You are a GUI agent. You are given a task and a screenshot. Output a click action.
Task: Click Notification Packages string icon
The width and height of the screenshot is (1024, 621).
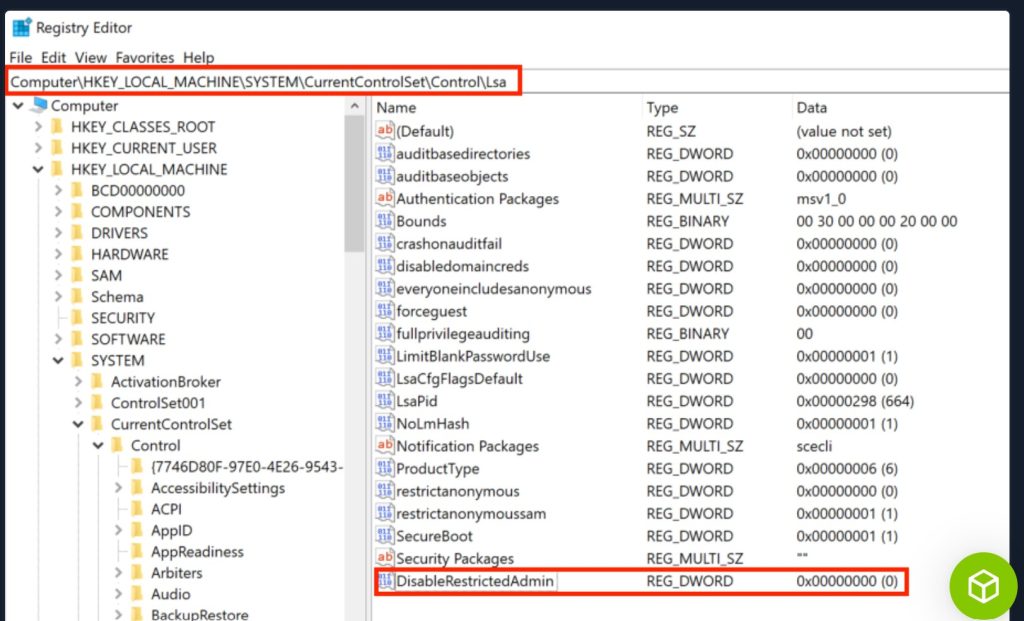tap(385, 445)
